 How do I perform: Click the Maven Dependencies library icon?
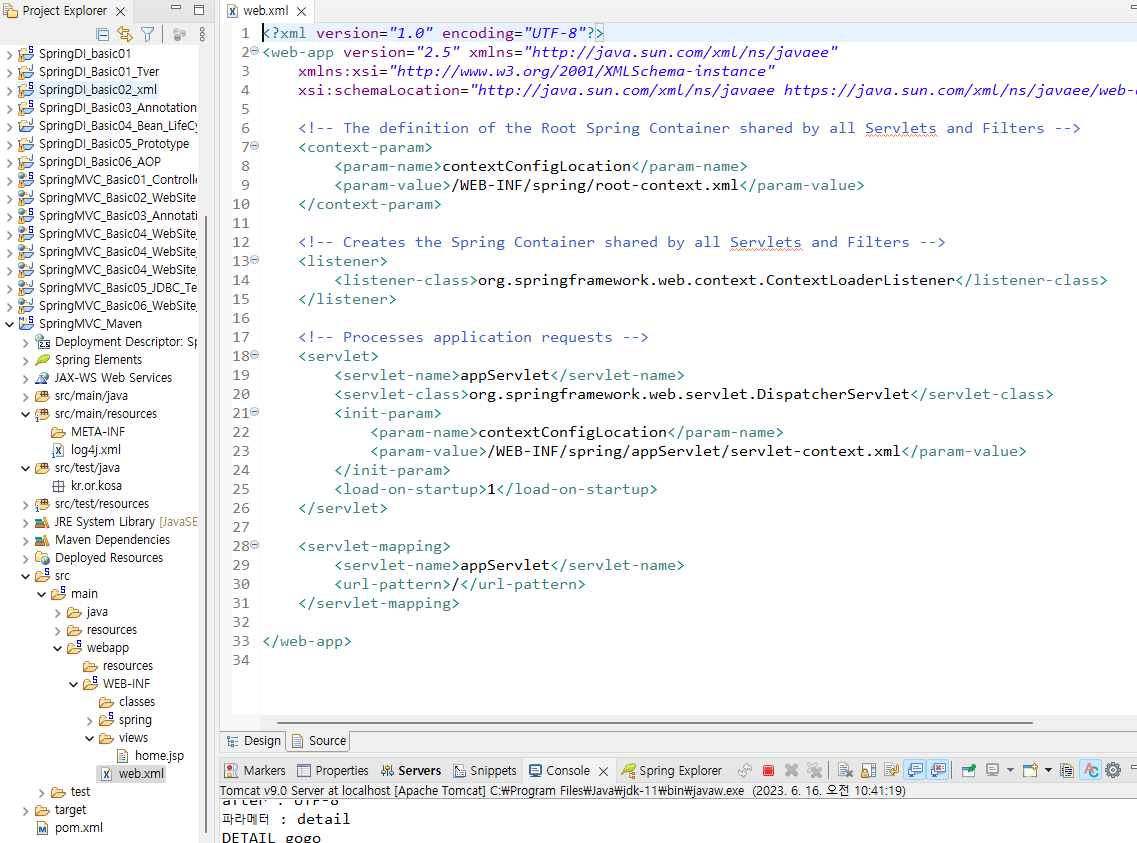(43, 541)
